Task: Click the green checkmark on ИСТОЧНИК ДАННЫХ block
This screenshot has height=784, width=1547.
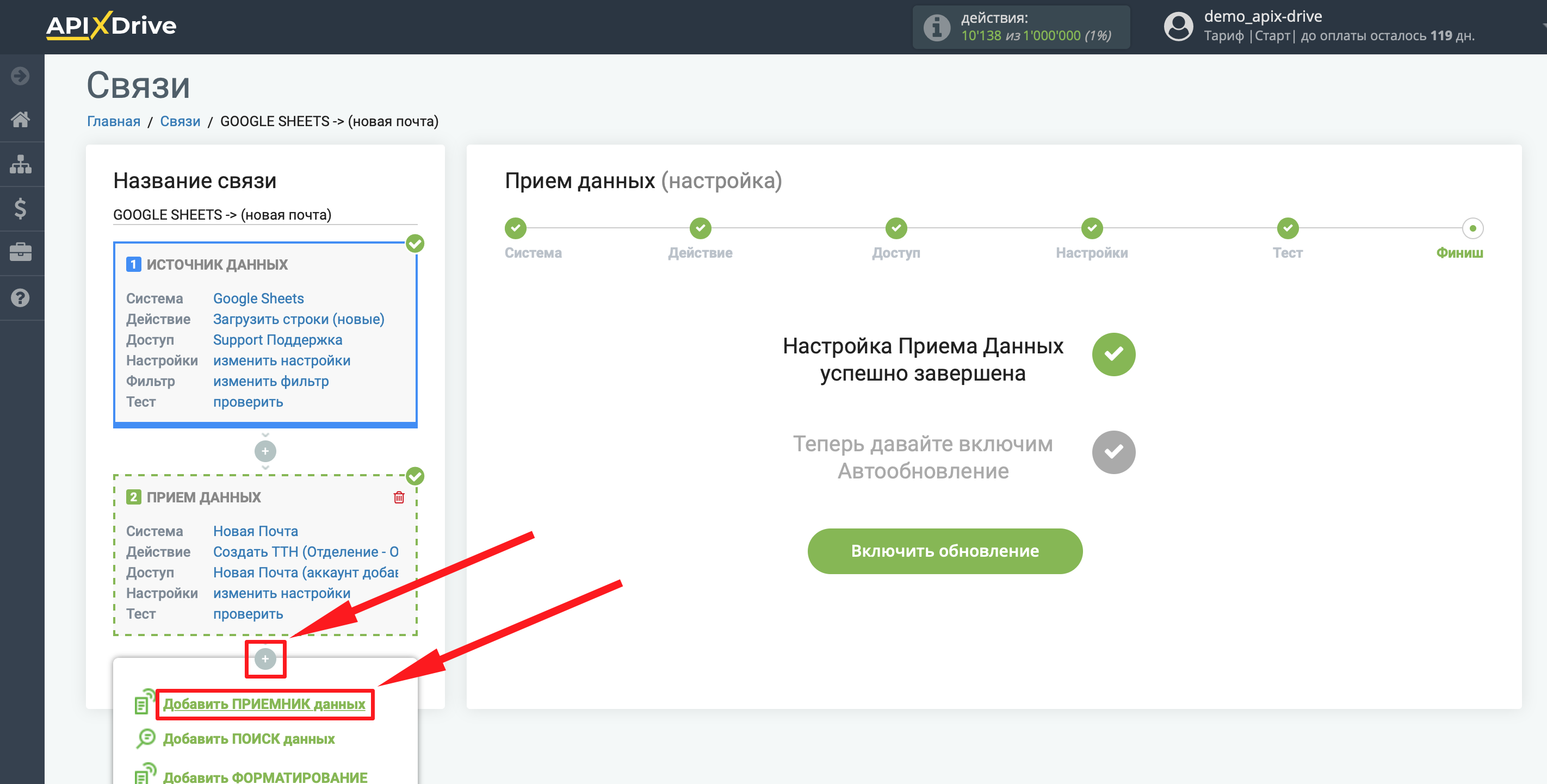Action: 415,243
